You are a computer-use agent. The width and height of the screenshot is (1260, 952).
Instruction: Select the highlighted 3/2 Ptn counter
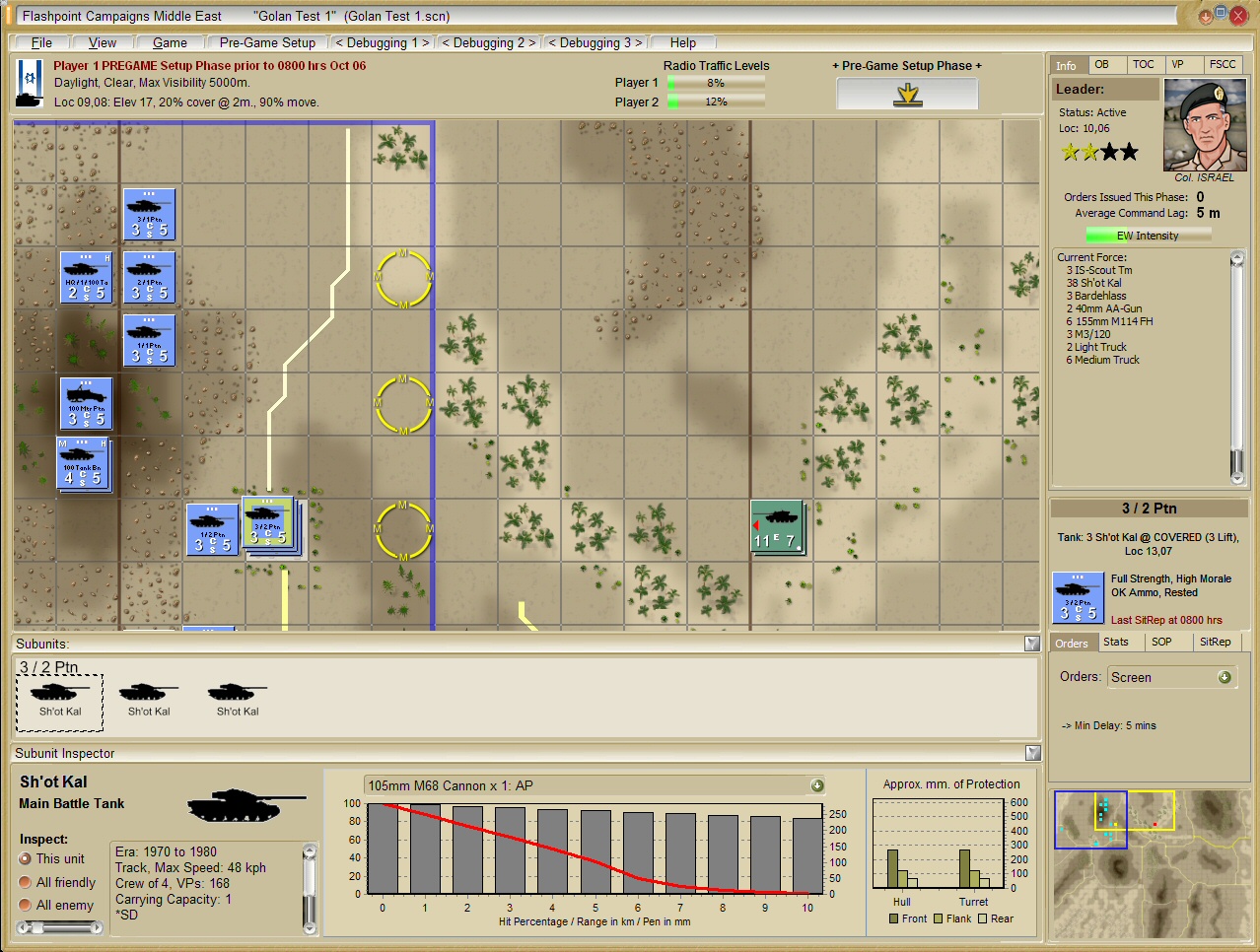[x=268, y=523]
